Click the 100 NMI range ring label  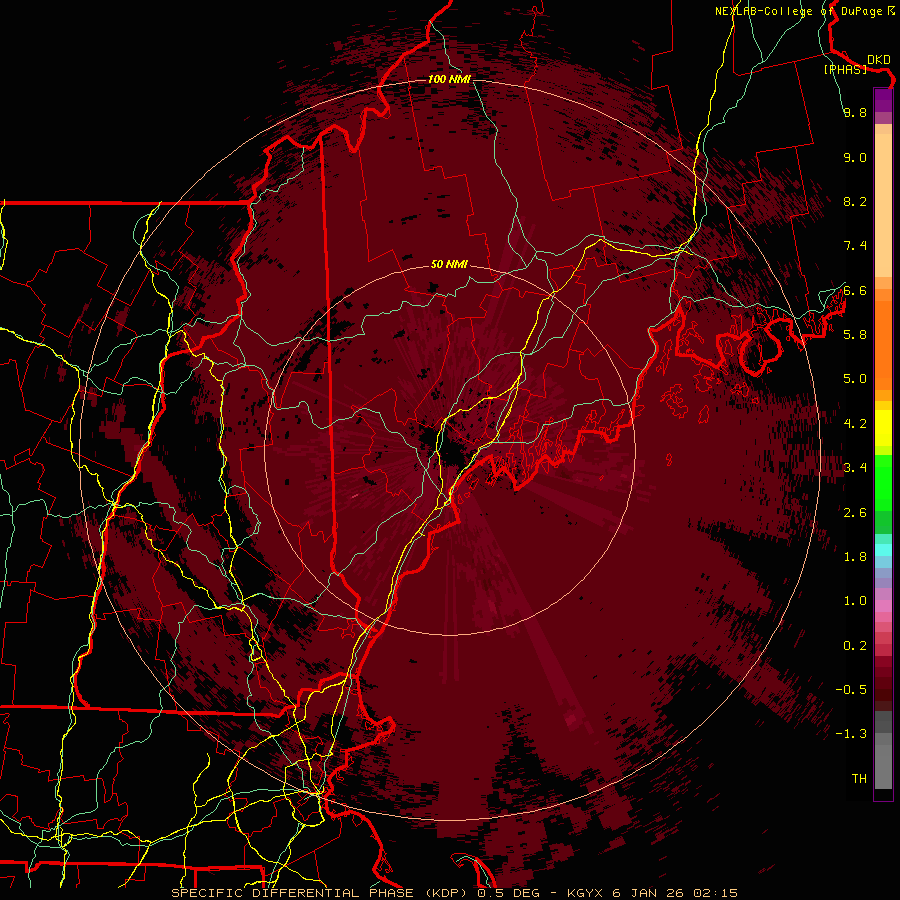click(449, 79)
